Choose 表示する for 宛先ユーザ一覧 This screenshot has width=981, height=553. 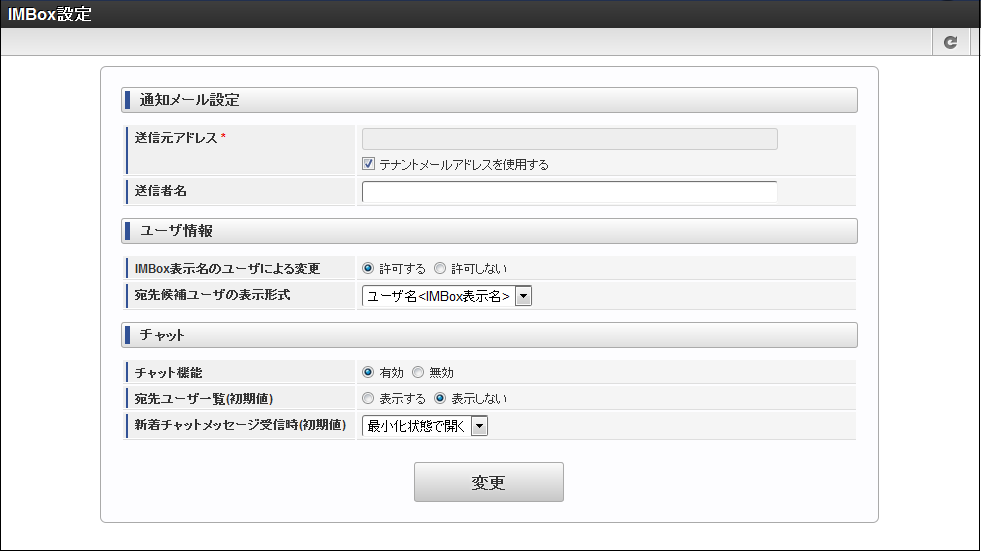click(x=368, y=398)
